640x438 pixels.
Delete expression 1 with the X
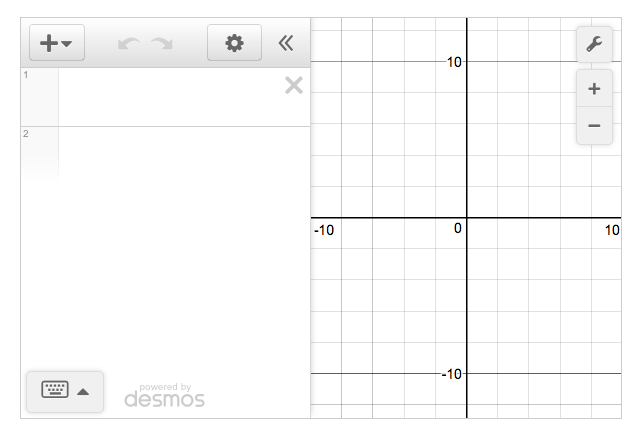pos(293,85)
